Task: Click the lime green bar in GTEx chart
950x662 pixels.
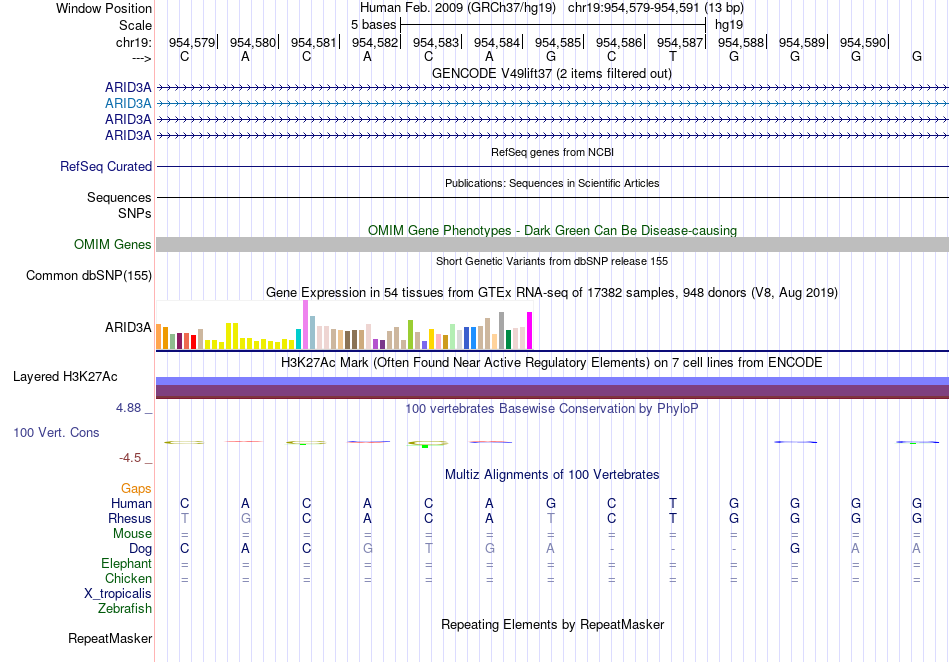Action: pyautogui.click(x=410, y=335)
